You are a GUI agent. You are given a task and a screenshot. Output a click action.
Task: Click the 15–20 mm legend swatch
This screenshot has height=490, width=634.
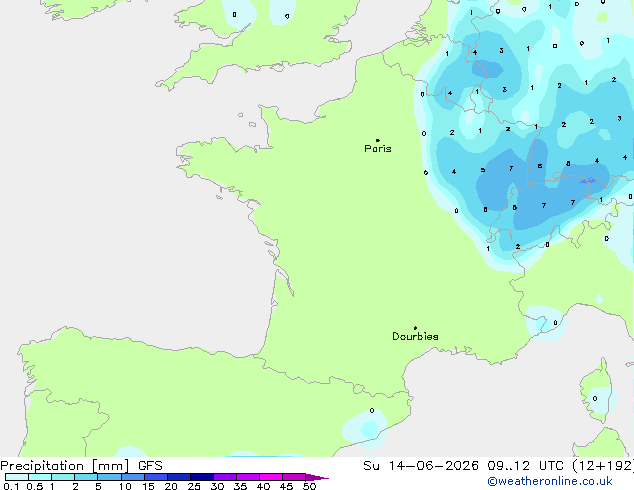click(x=156, y=477)
